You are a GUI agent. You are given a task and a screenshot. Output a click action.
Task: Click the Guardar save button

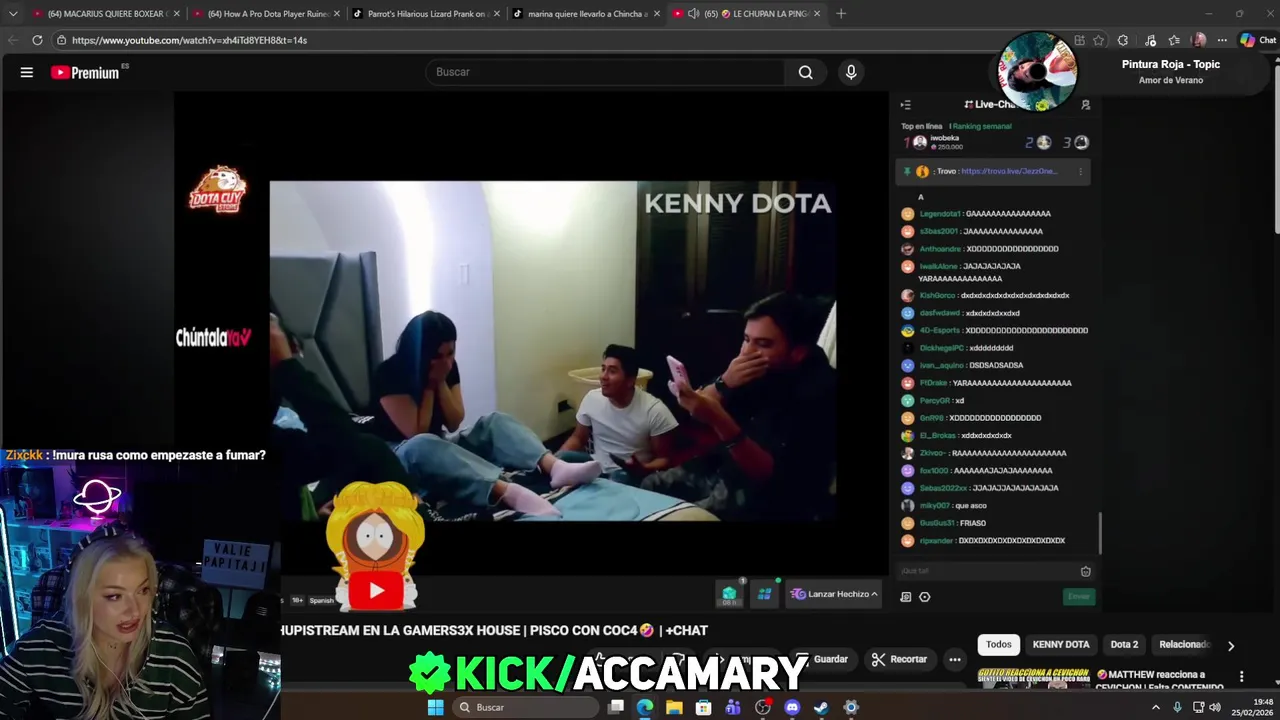822,659
